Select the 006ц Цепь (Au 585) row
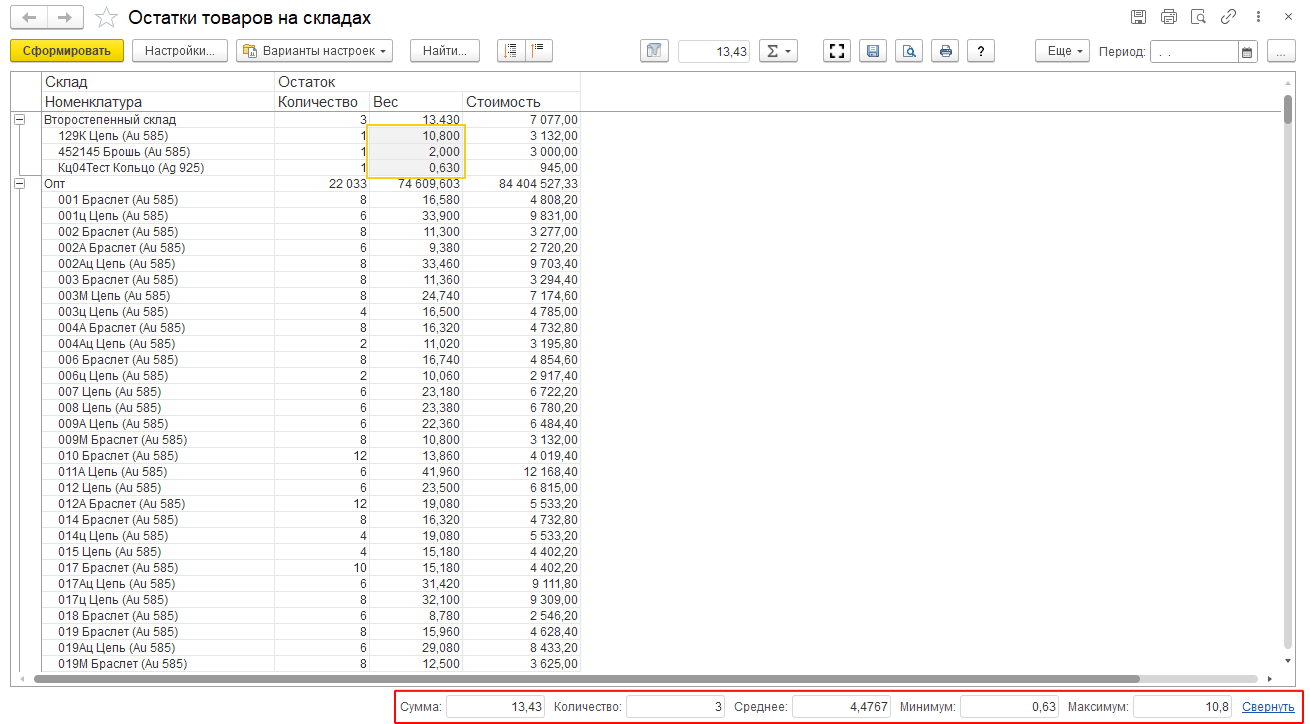The image size is (1310, 724). click(310, 376)
